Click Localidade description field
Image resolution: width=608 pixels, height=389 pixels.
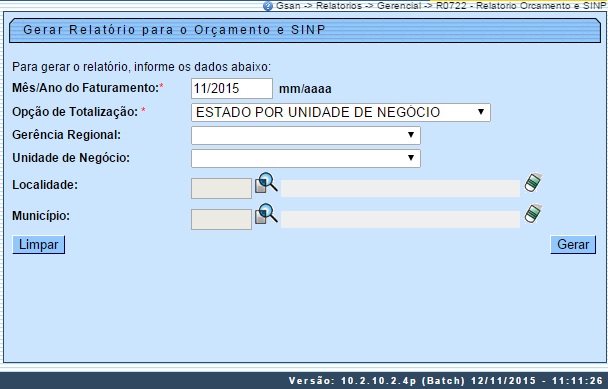click(x=400, y=188)
